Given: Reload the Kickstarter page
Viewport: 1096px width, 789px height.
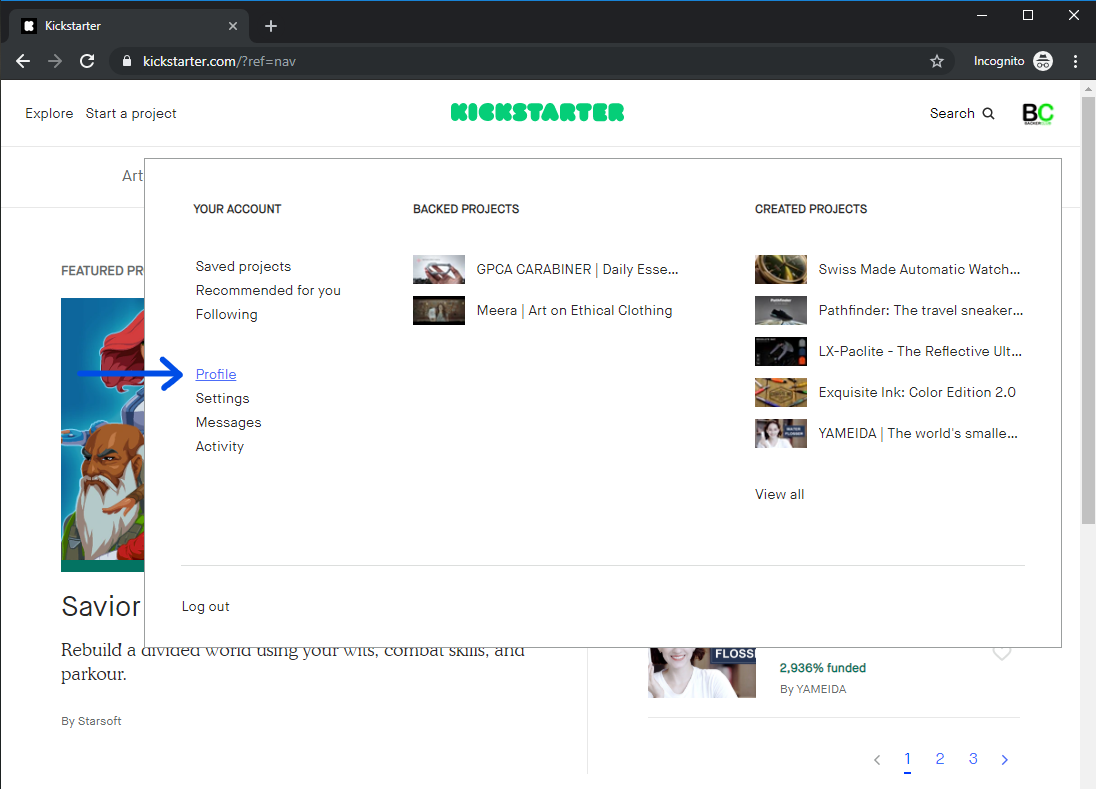Looking at the screenshot, I should click(87, 61).
